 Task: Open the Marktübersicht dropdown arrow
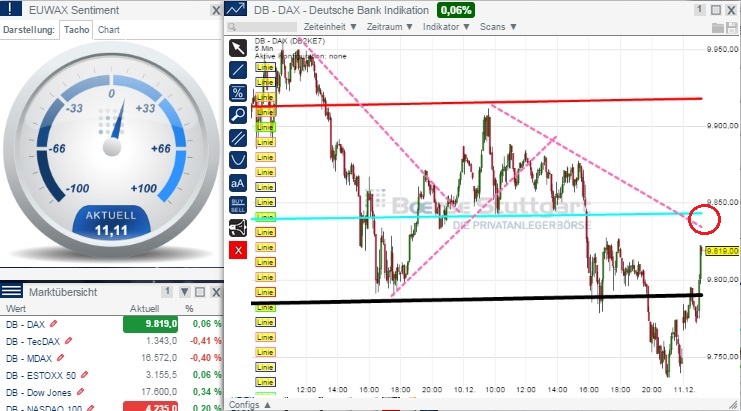[x=185, y=292]
